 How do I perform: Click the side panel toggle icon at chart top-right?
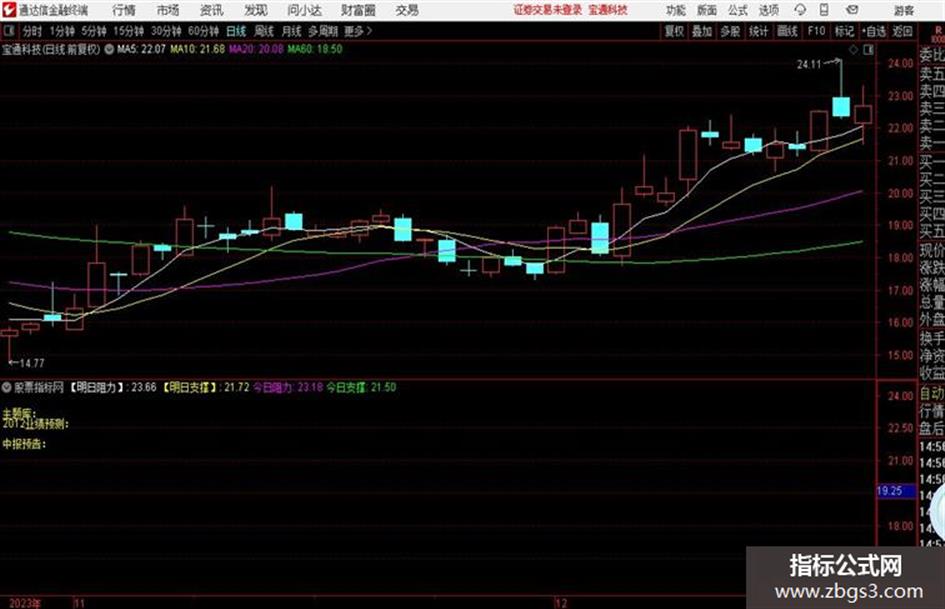pos(868,50)
